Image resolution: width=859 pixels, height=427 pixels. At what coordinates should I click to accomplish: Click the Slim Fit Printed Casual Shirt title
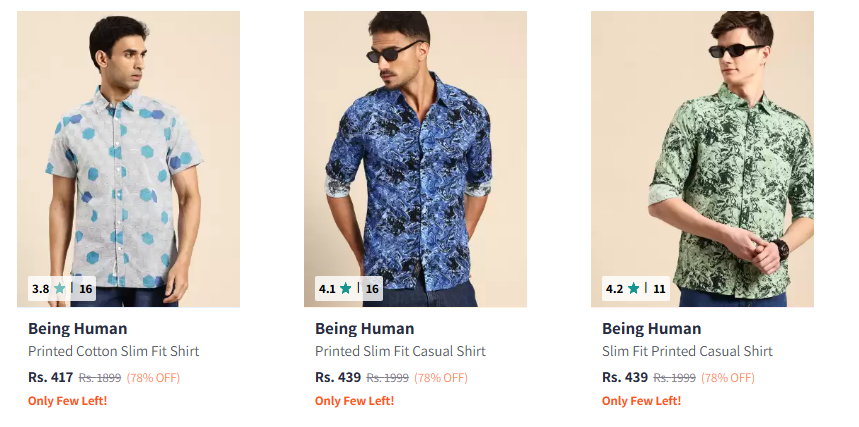coord(687,351)
